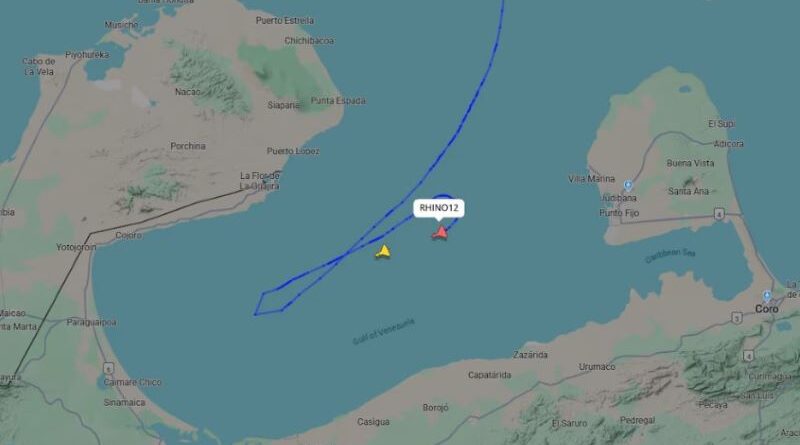Click route 3 shield southwest of Coro
Viewport: 800px width, 445px height.
click(737, 318)
